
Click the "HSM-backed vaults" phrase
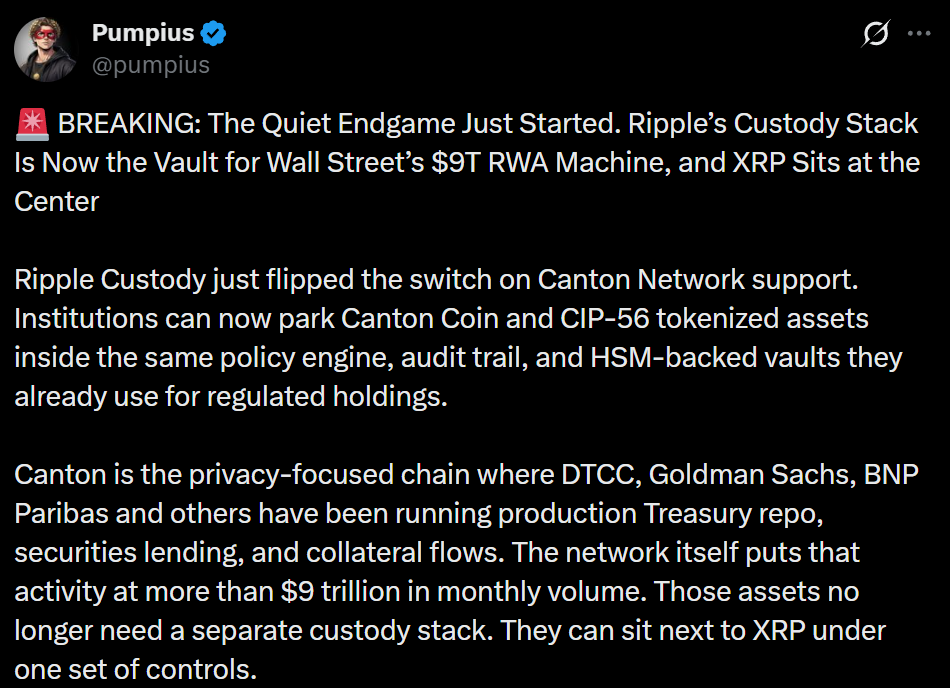click(716, 357)
